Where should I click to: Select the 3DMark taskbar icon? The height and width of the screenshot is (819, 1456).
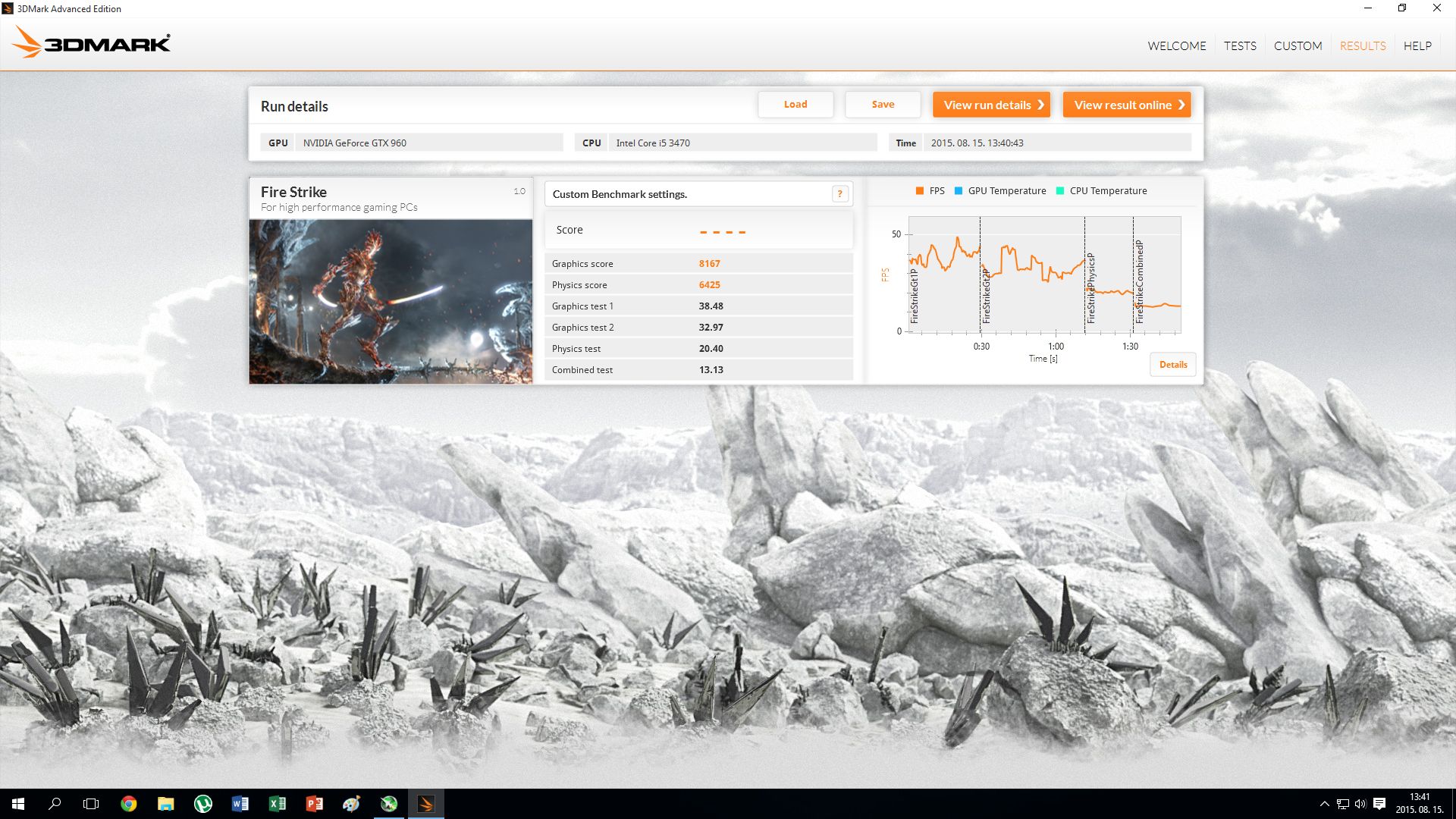(425, 804)
